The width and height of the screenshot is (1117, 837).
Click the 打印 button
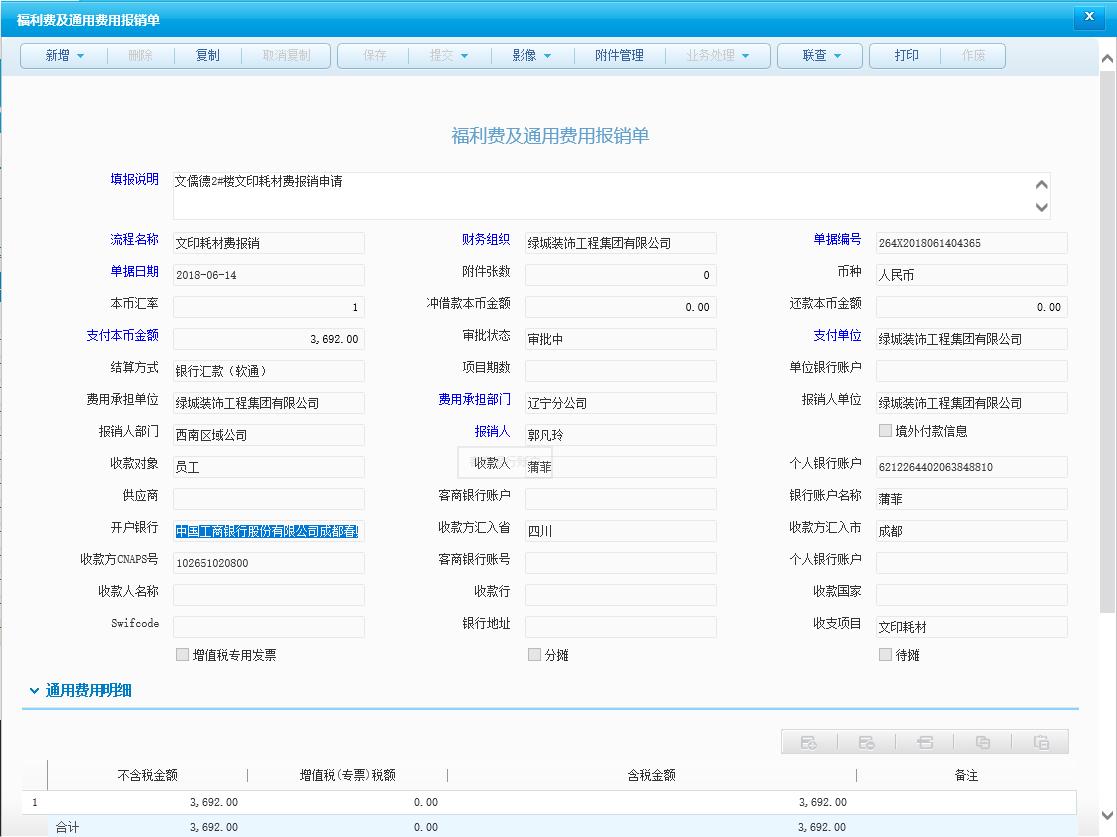pyautogui.click(x=907, y=56)
